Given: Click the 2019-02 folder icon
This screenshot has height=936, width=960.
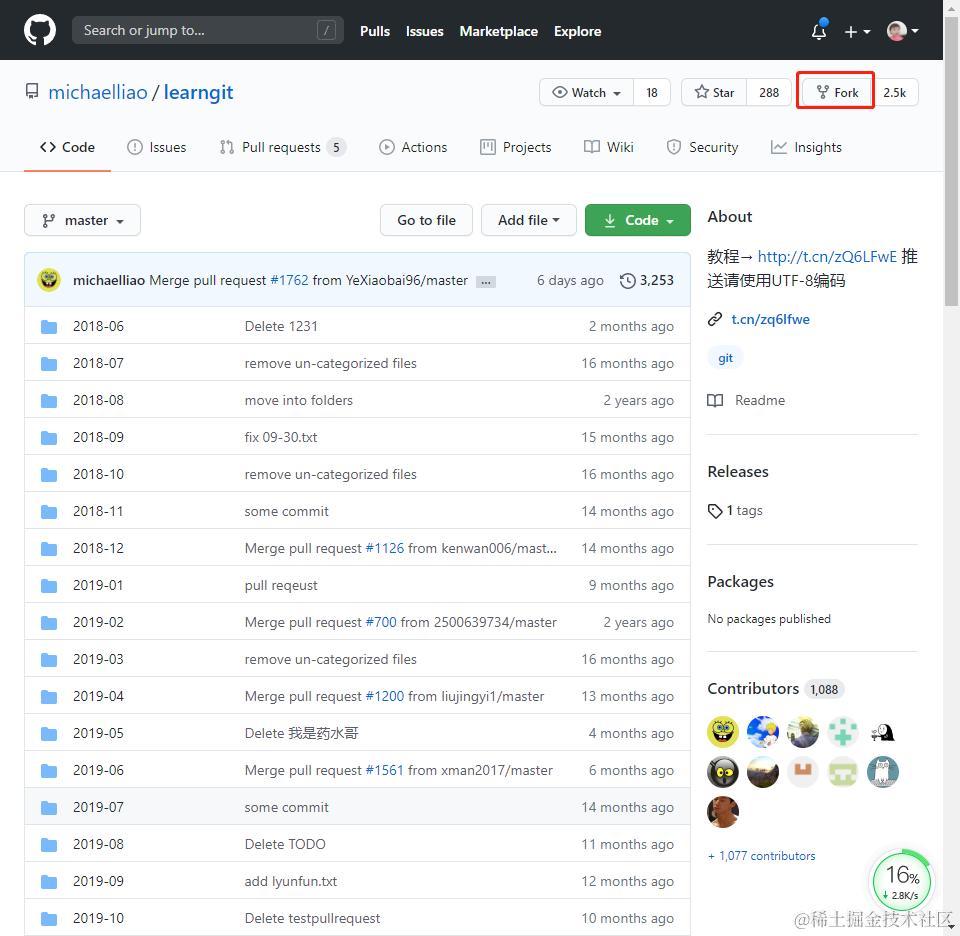Looking at the screenshot, I should pyautogui.click(x=49, y=623).
